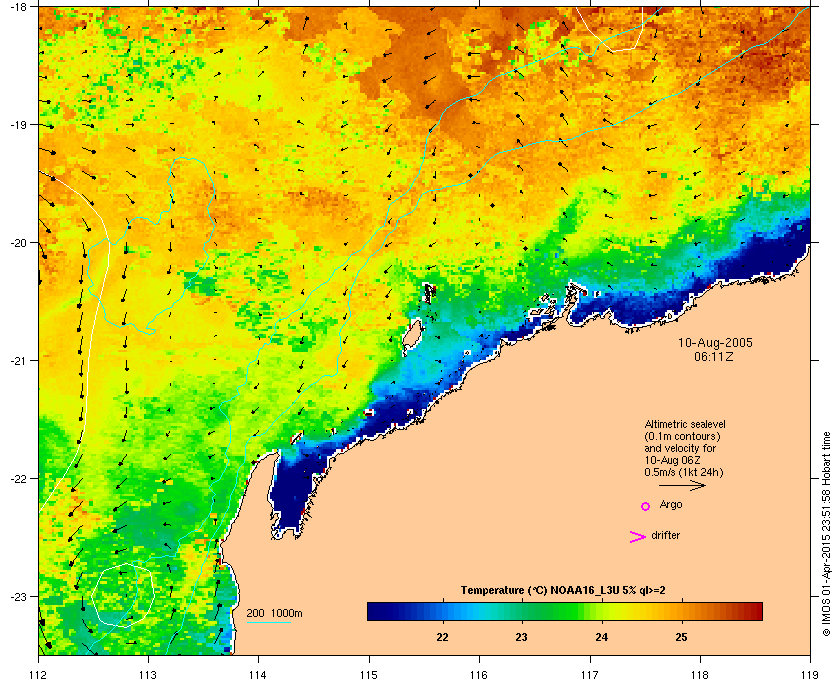This screenshot has width=840, height=680.
Task: Click longitude axis label 113
Action: (148, 674)
